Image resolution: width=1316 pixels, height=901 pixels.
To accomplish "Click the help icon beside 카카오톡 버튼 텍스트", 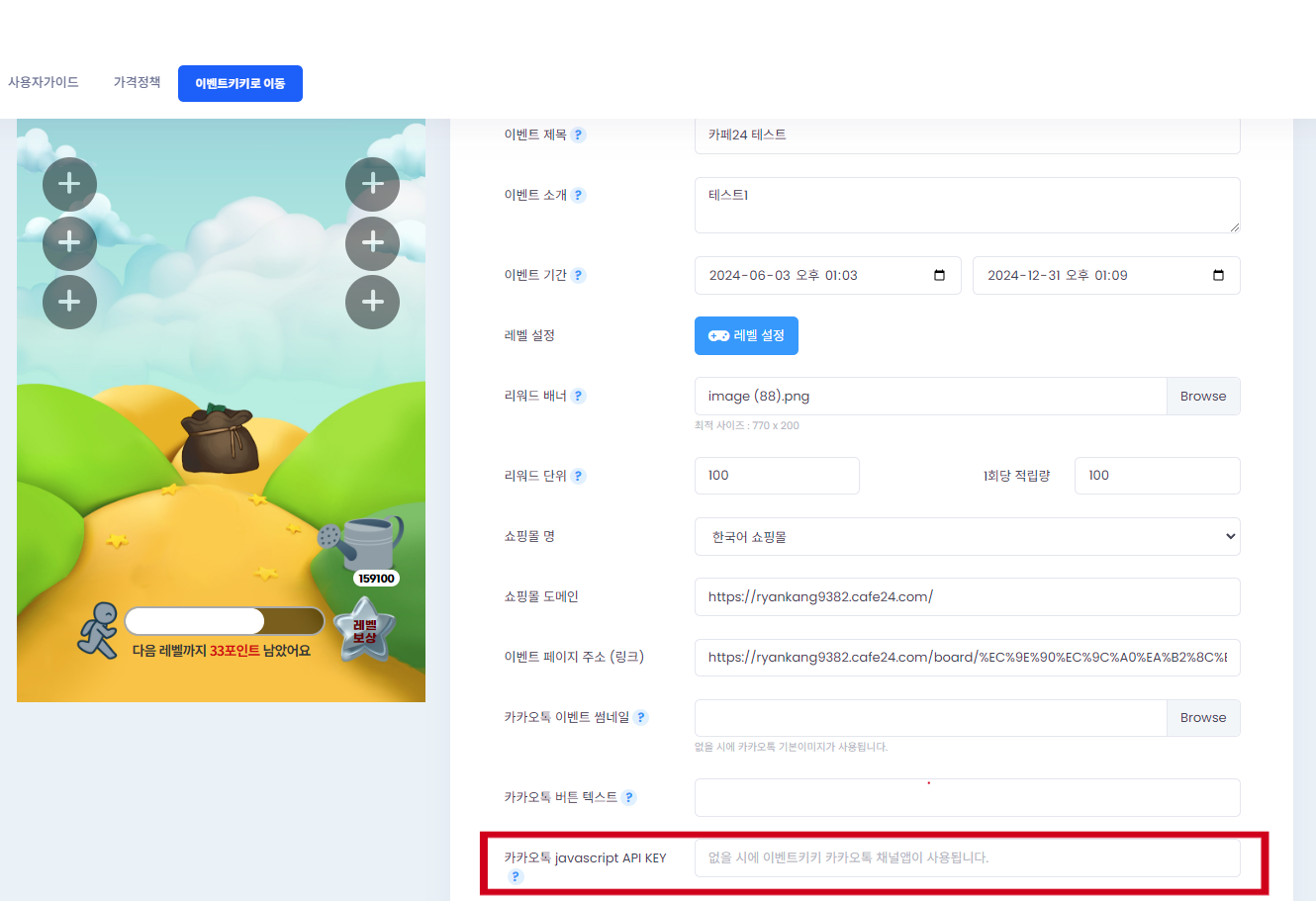I will coord(629,798).
